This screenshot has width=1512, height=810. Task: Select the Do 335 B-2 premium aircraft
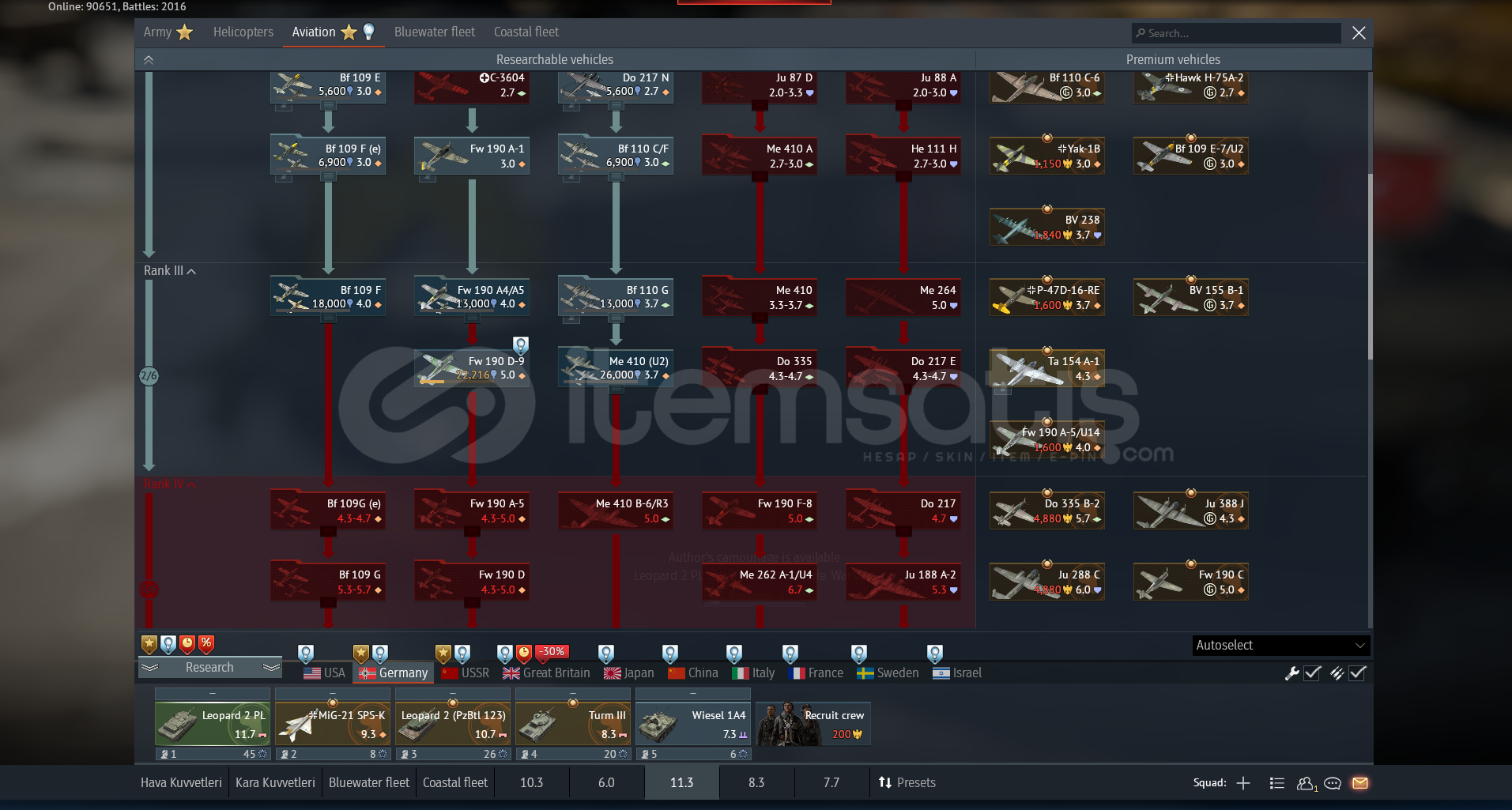(x=1047, y=510)
